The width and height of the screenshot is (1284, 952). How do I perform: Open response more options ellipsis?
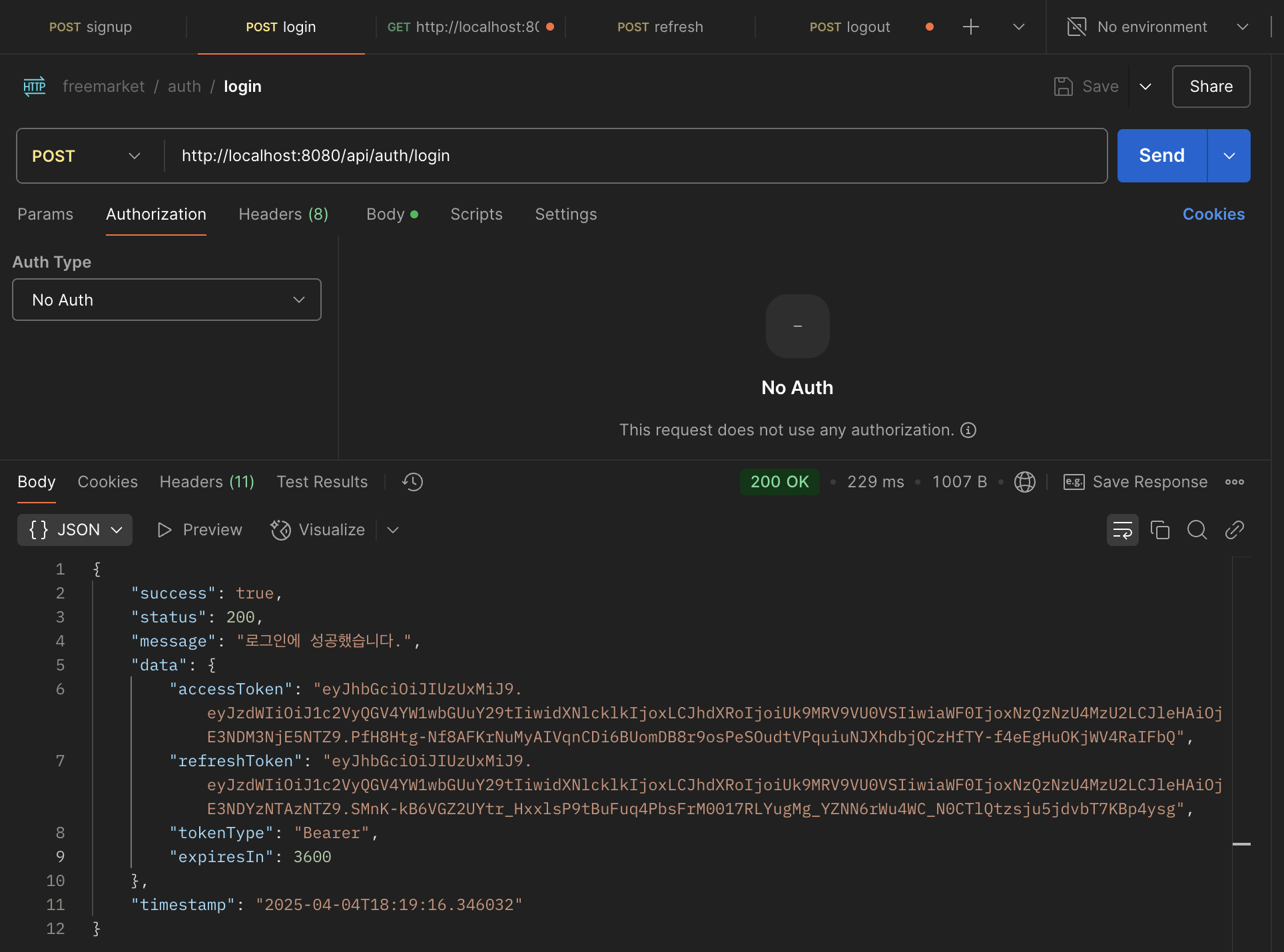(1234, 482)
